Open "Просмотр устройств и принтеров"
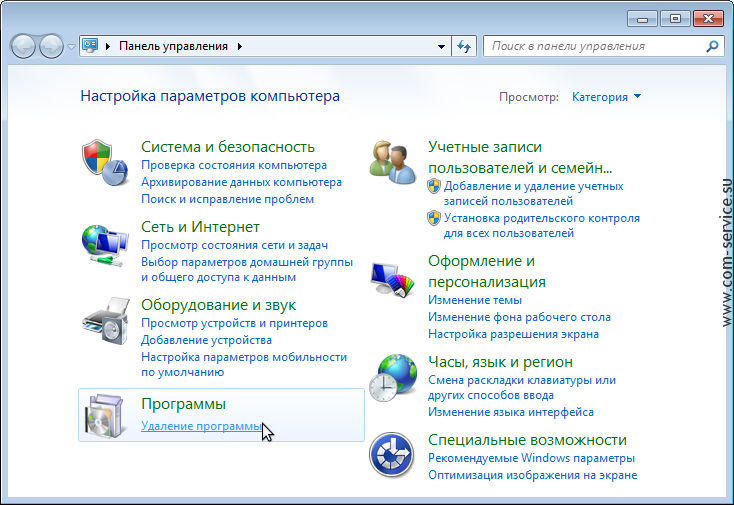 click(x=235, y=323)
